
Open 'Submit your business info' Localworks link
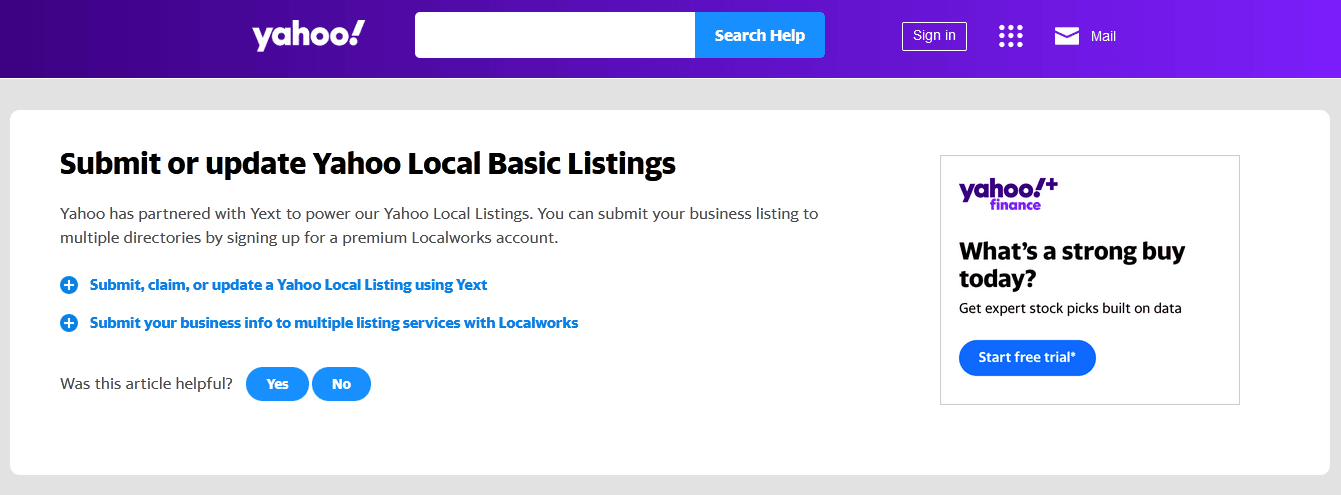[x=334, y=323]
